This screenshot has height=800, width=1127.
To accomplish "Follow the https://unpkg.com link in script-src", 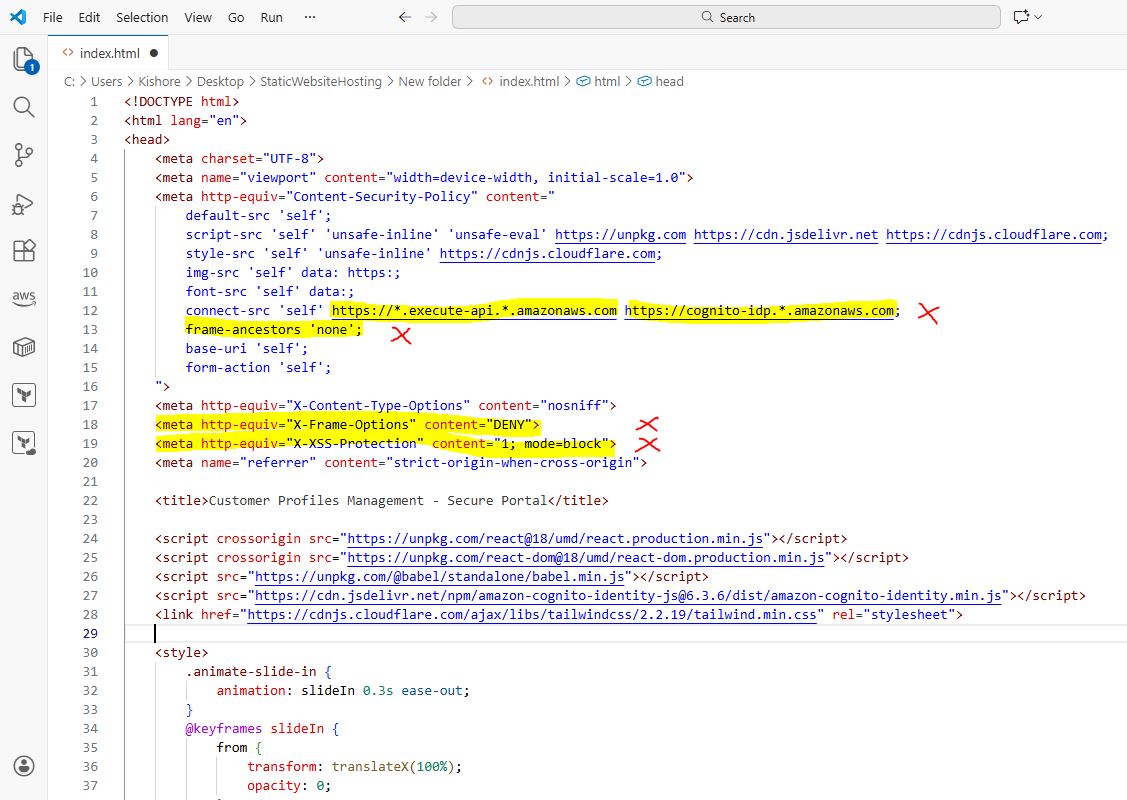I will 620,234.
